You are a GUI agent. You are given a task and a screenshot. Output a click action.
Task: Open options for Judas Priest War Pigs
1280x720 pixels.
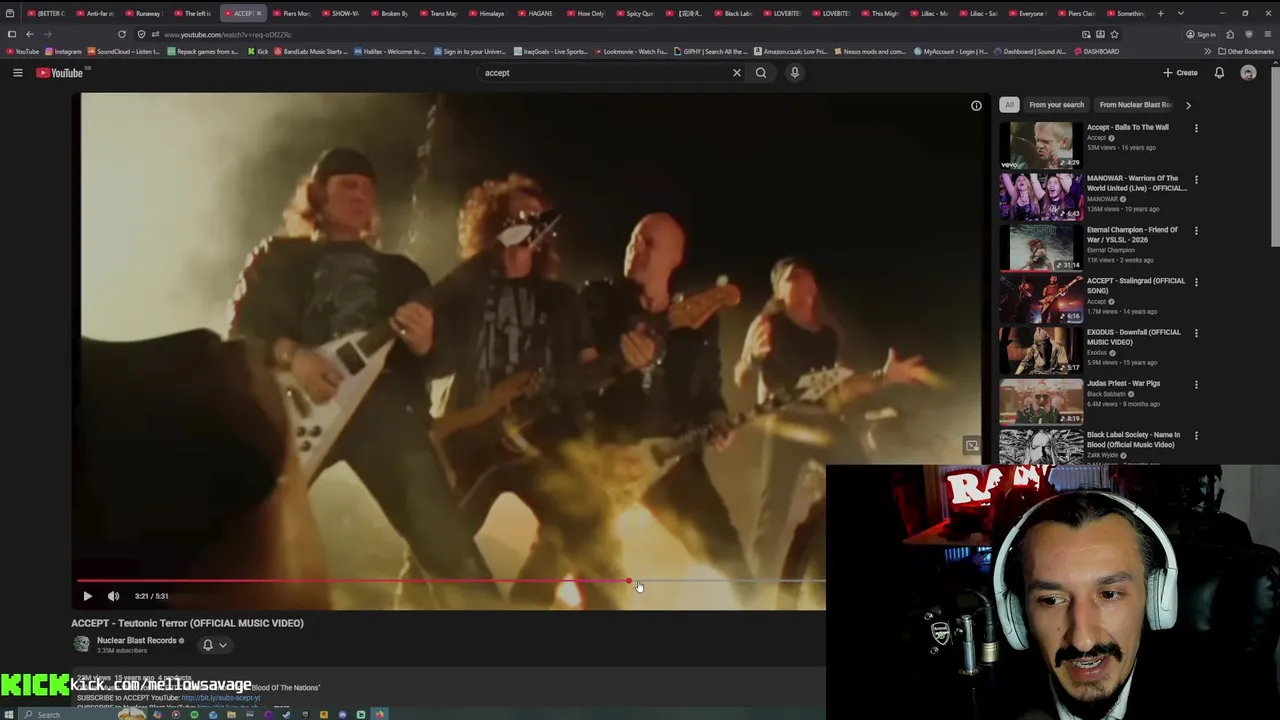point(1196,385)
